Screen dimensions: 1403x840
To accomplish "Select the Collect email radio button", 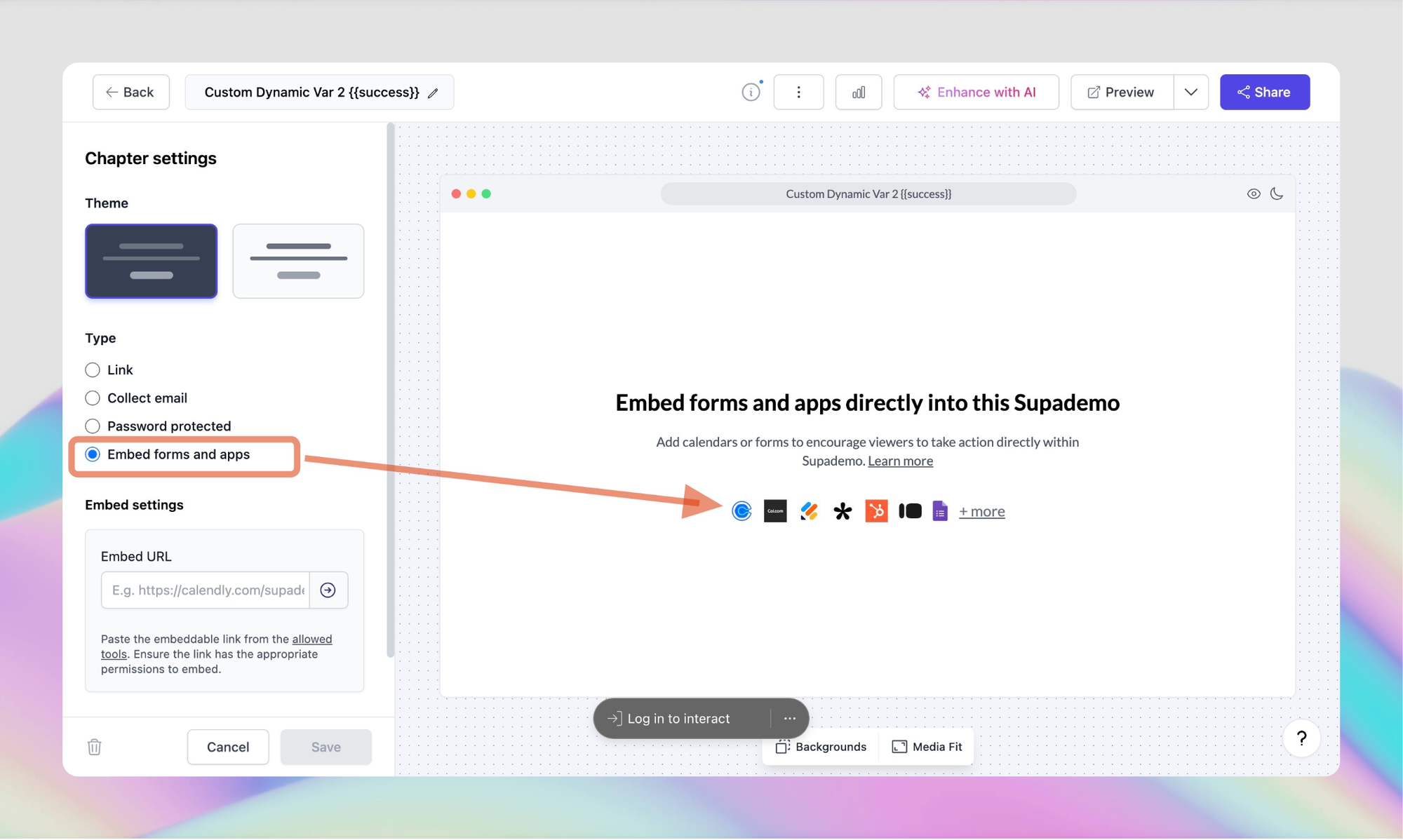I will tap(93, 398).
